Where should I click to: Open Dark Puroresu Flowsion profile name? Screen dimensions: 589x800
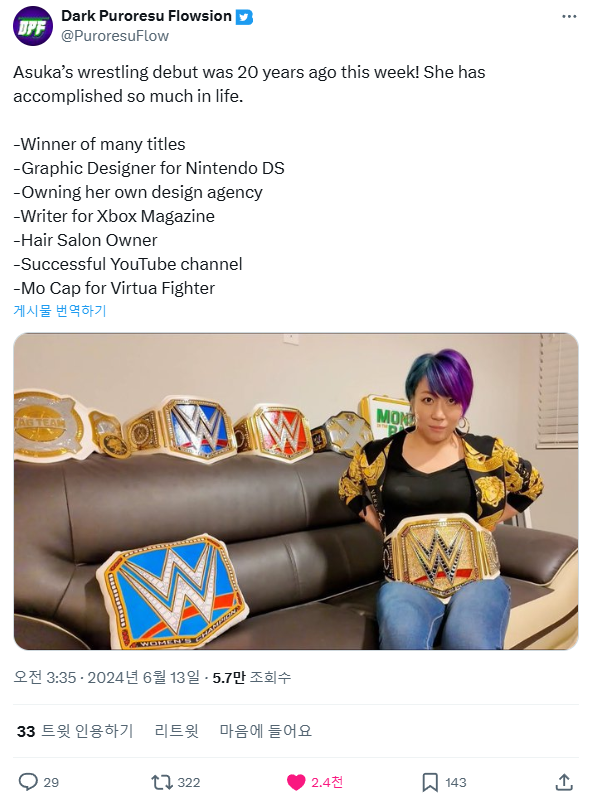click(146, 16)
